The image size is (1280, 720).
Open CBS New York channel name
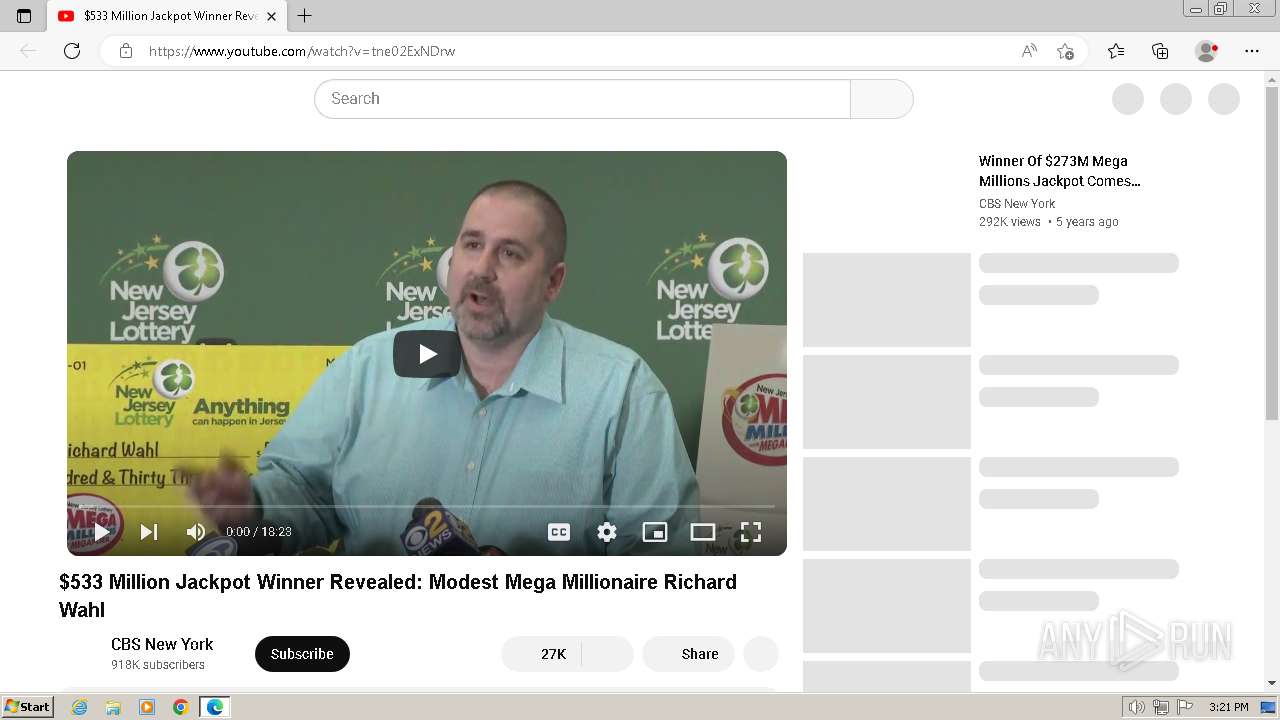click(x=162, y=644)
